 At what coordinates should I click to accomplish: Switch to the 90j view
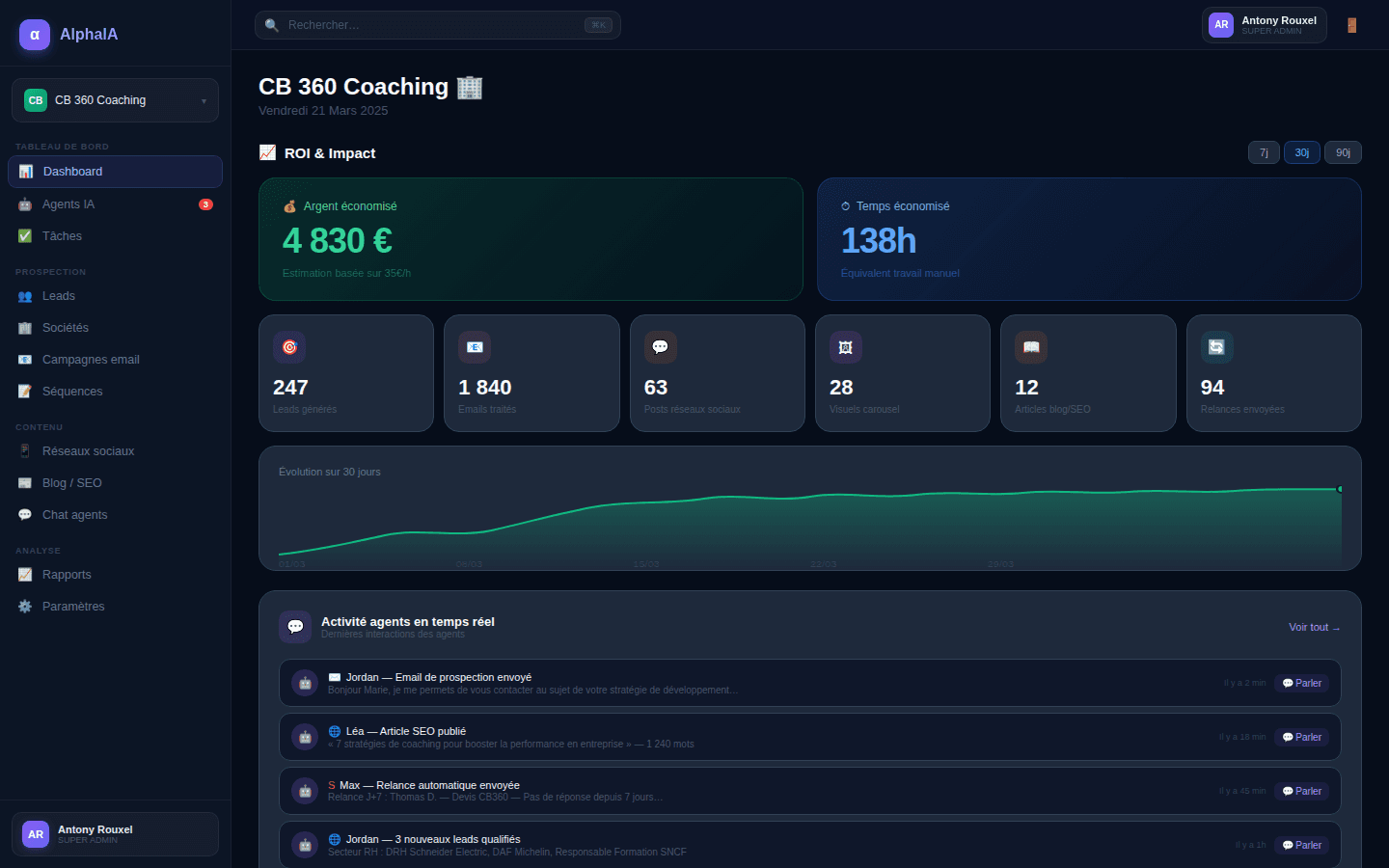point(1343,151)
